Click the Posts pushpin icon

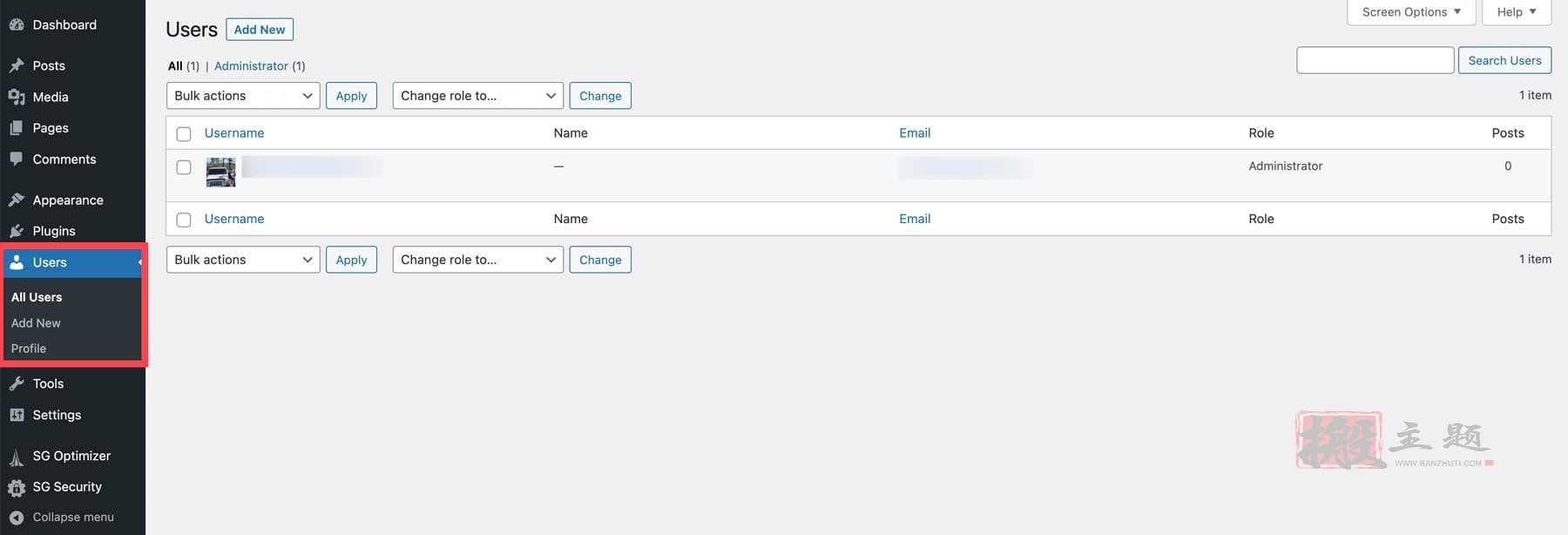(17, 65)
